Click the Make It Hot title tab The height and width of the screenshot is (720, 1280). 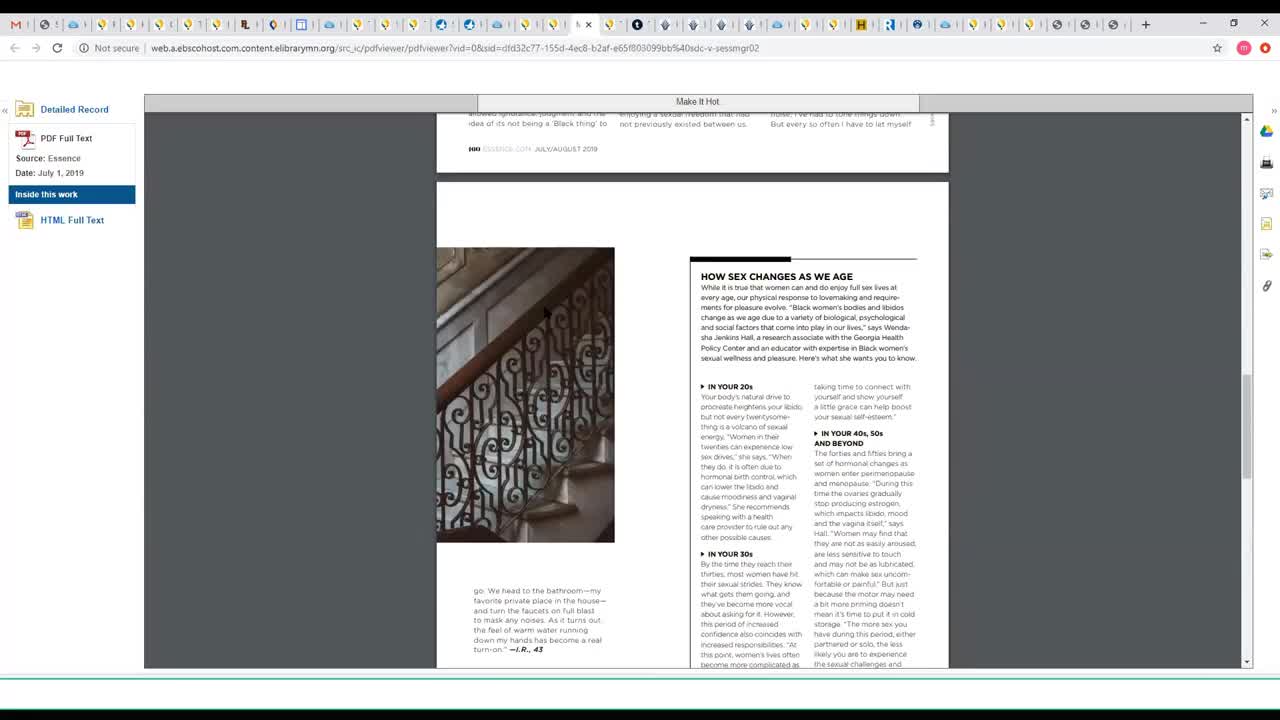tap(698, 102)
